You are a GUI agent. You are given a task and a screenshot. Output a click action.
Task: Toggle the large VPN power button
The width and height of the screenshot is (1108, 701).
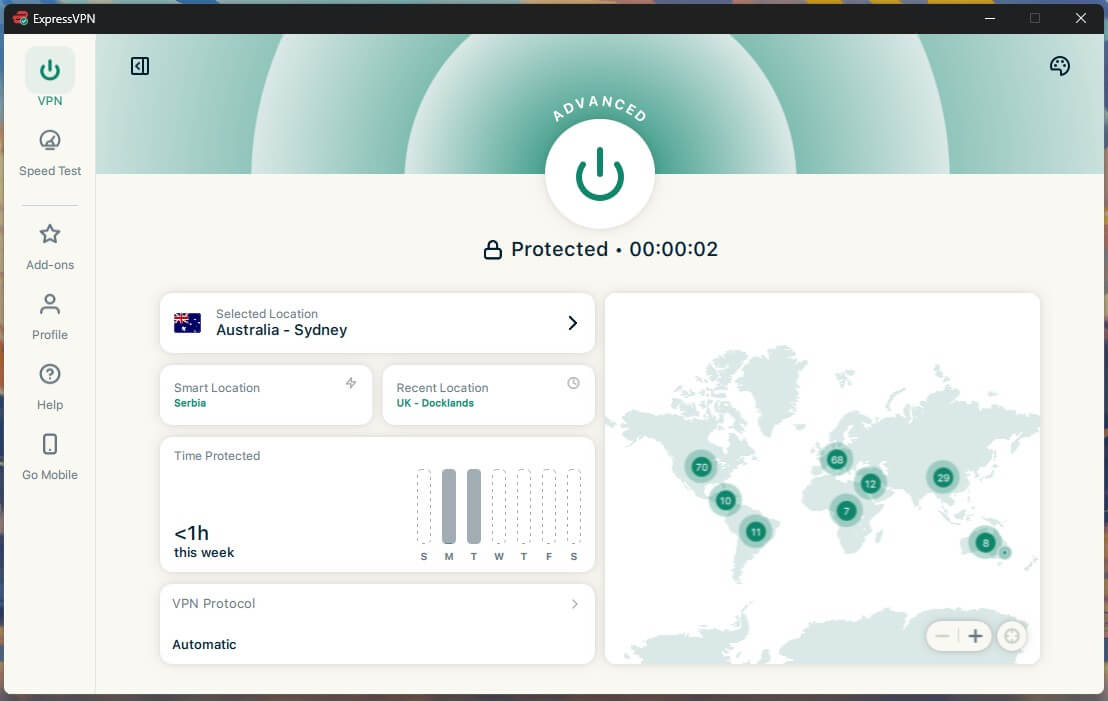point(599,174)
